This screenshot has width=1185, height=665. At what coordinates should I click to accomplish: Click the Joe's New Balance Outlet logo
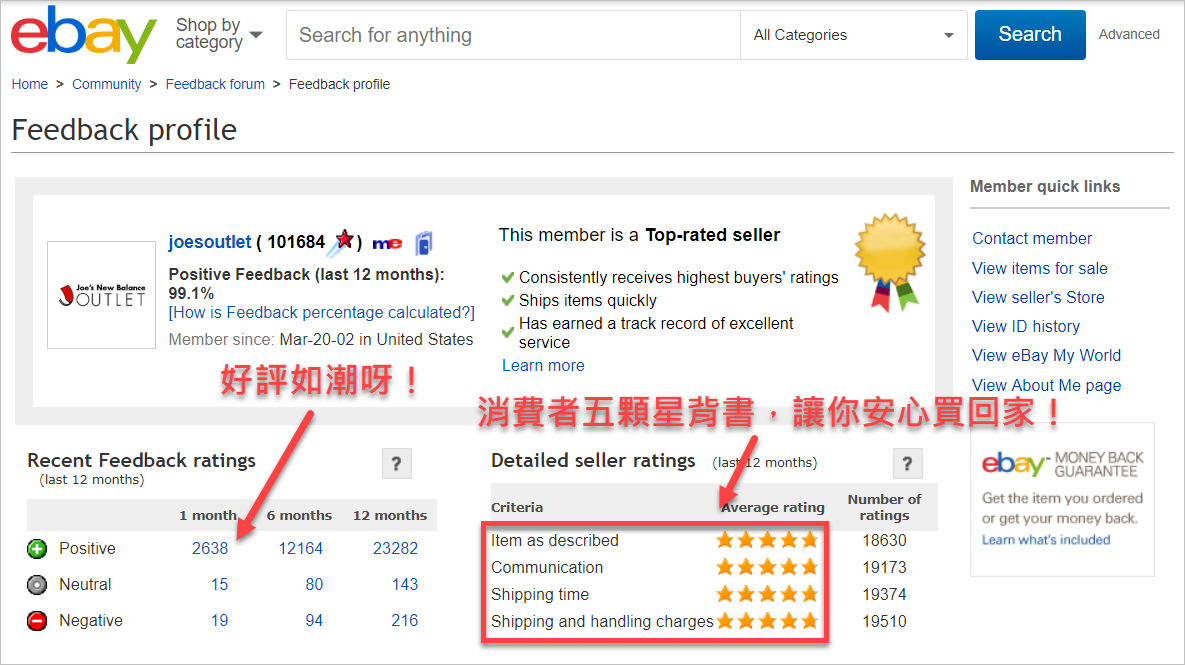point(102,295)
